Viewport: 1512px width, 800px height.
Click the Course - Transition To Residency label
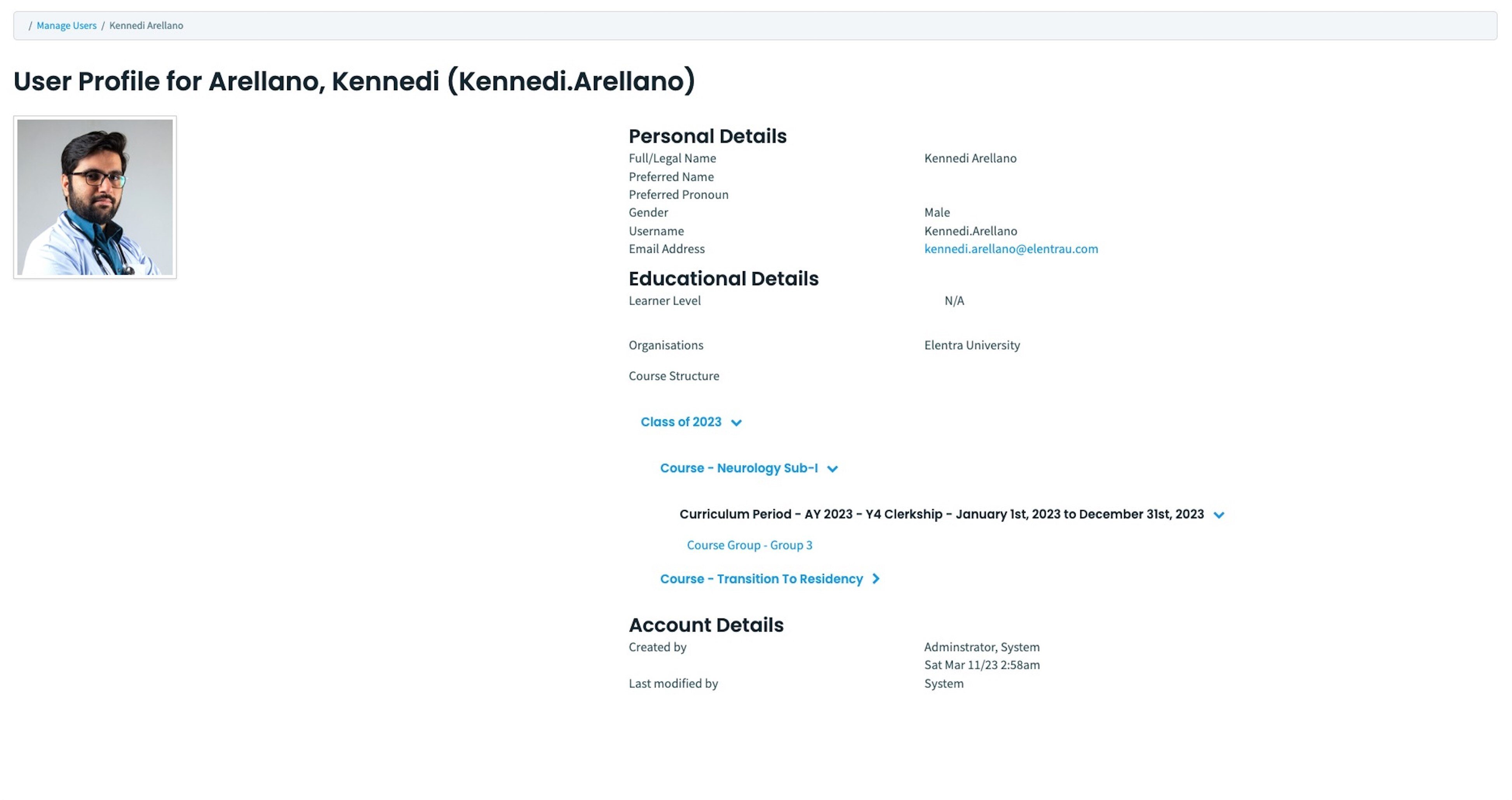click(761, 579)
